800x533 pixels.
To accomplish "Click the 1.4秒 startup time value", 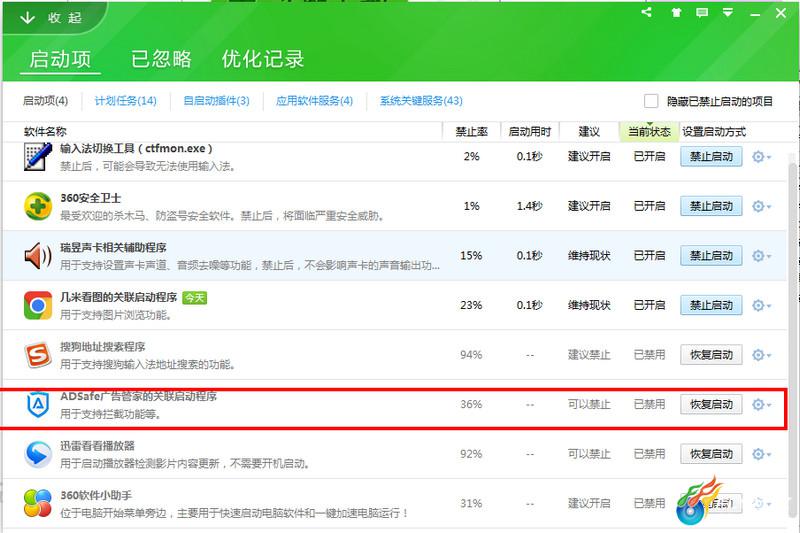I will point(529,206).
